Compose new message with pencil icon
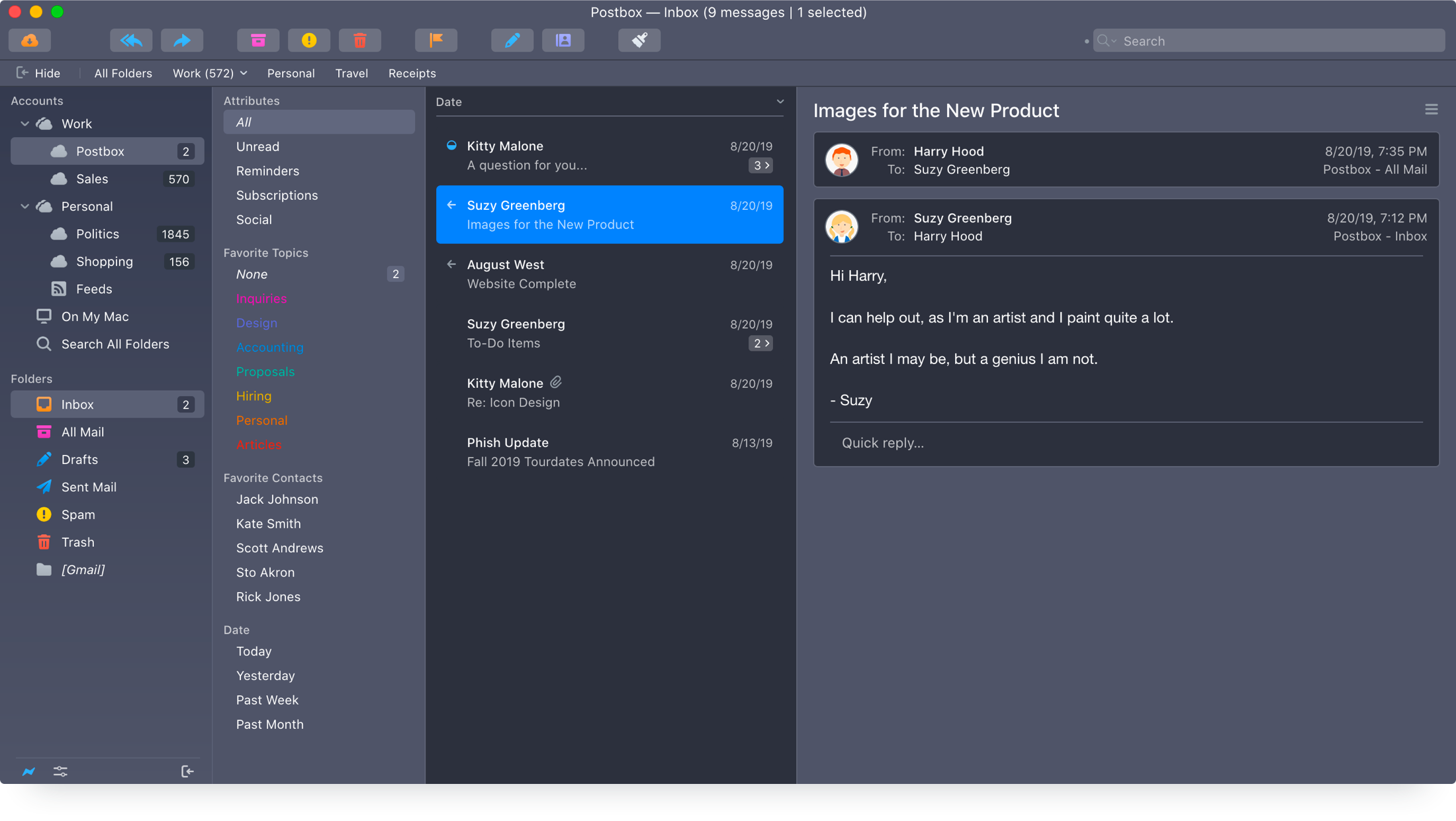The height and width of the screenshot is (821, 1456). coord(512,40)
